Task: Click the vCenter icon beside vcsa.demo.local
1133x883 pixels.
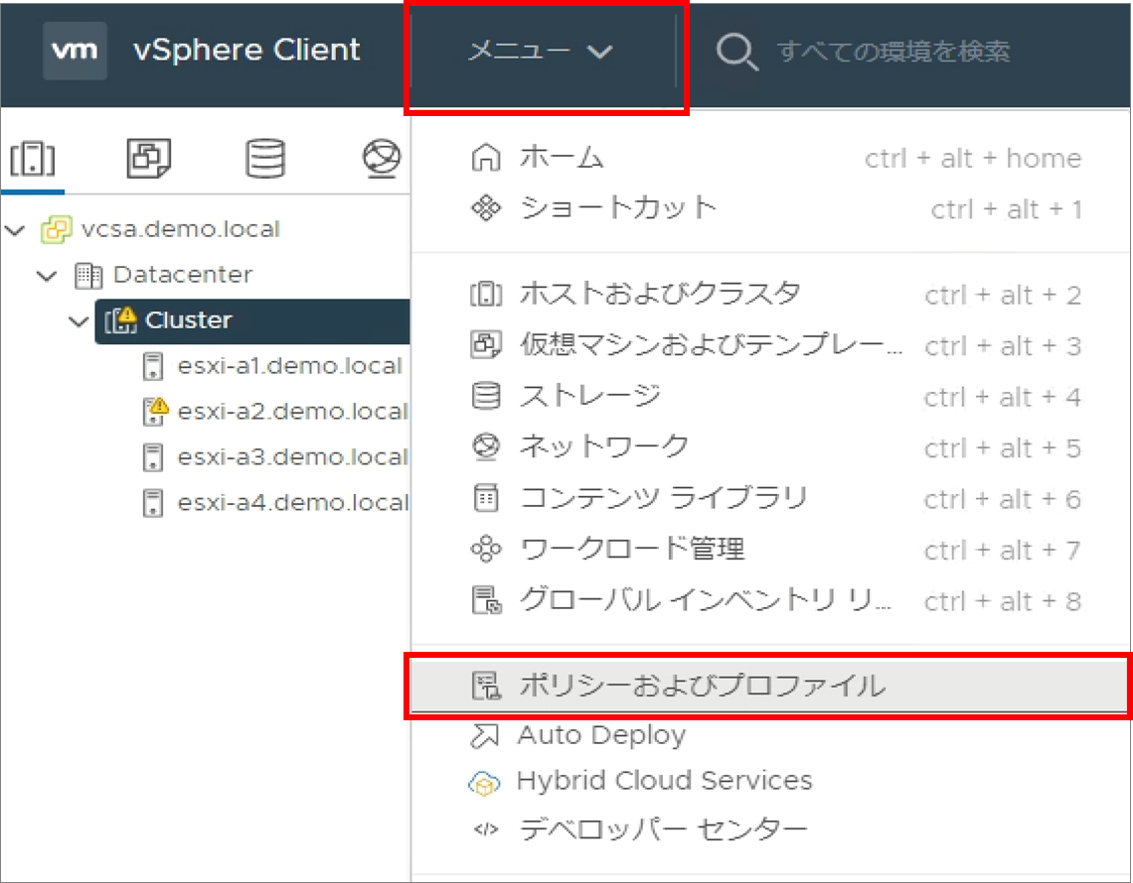Action: coord(56,230)
